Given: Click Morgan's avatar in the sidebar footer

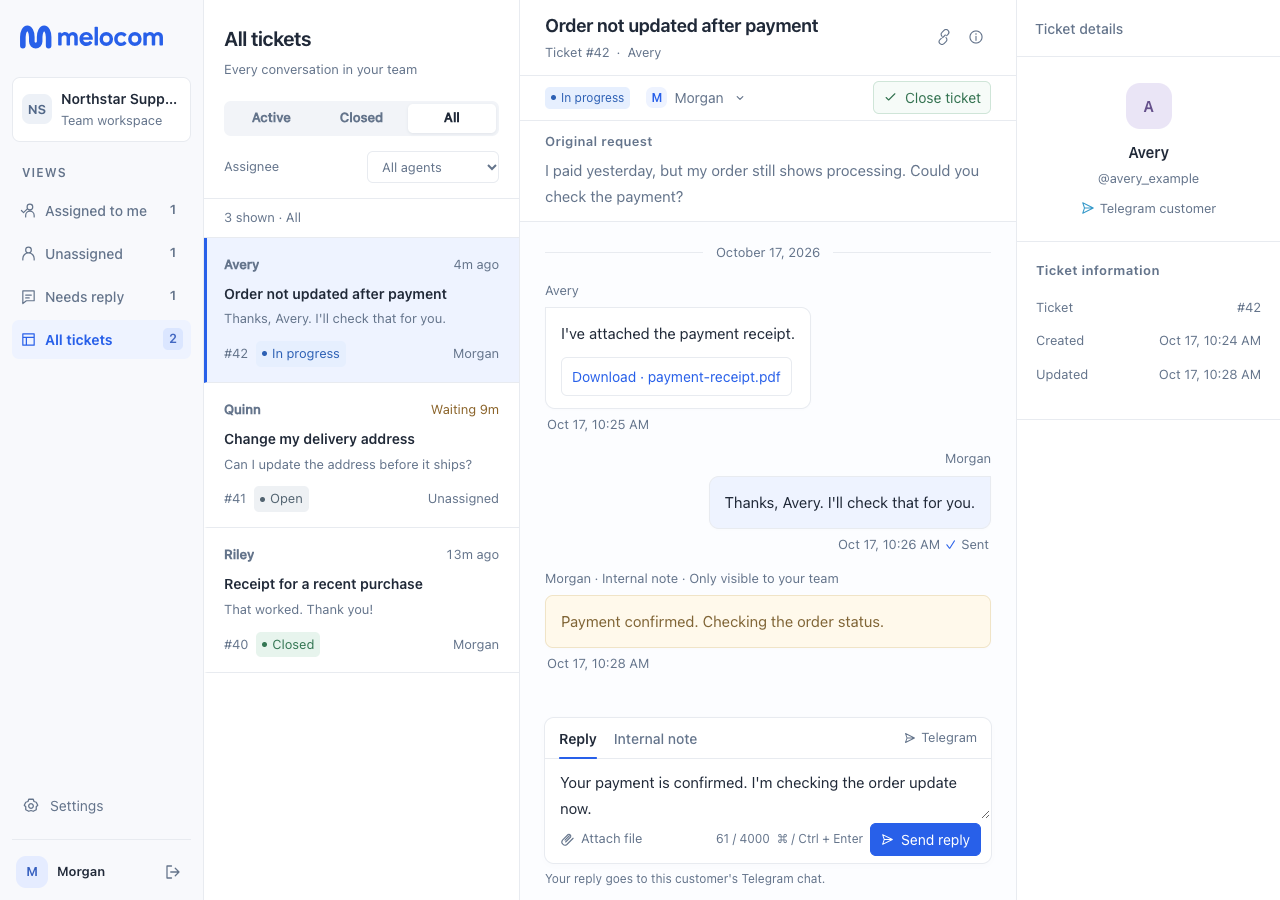Looking at the screenshot, I should coord(32,872).
